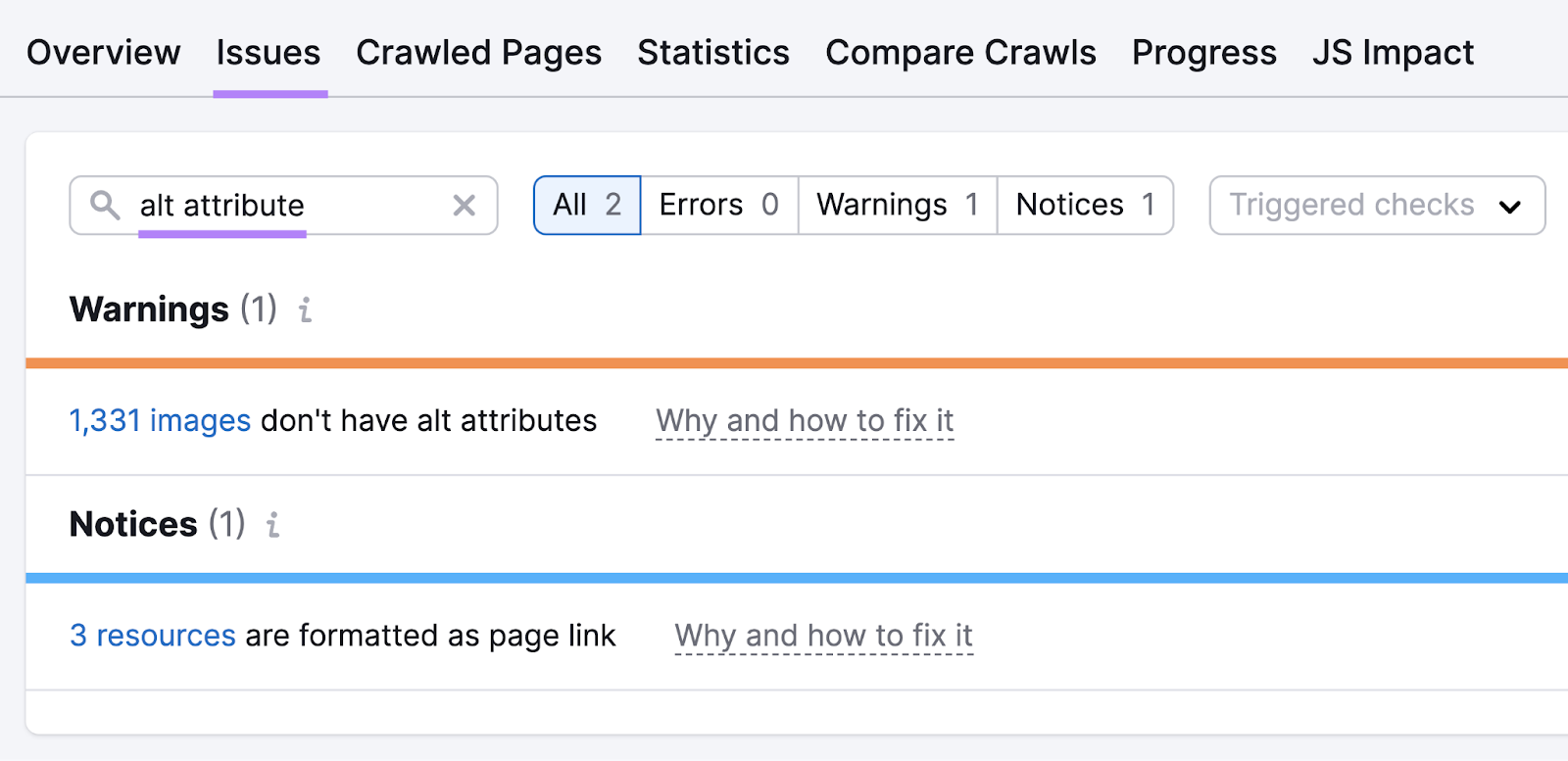
Task: Open the Compare Crawls tab
Action: 961,52
